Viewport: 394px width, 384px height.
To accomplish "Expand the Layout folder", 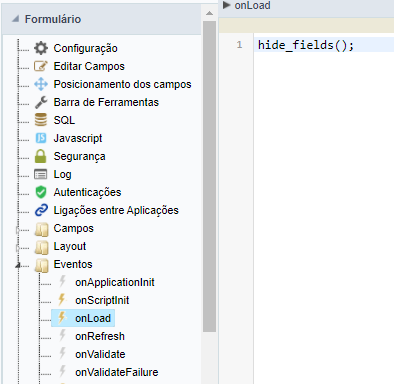I will (17, 247).
